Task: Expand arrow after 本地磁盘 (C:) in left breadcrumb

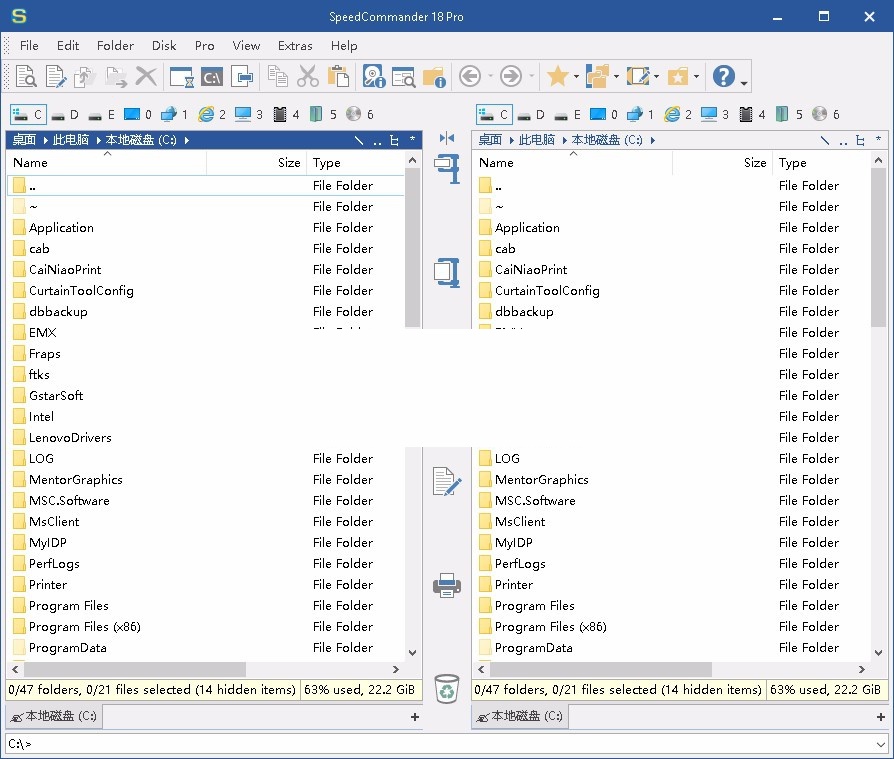Action: 187,140
